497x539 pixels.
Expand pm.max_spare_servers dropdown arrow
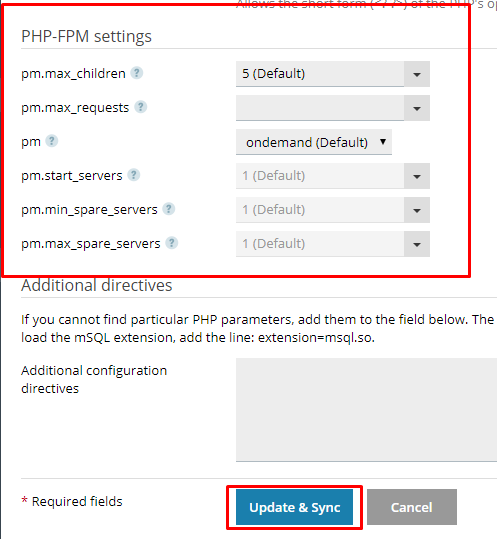click(417, 244)
